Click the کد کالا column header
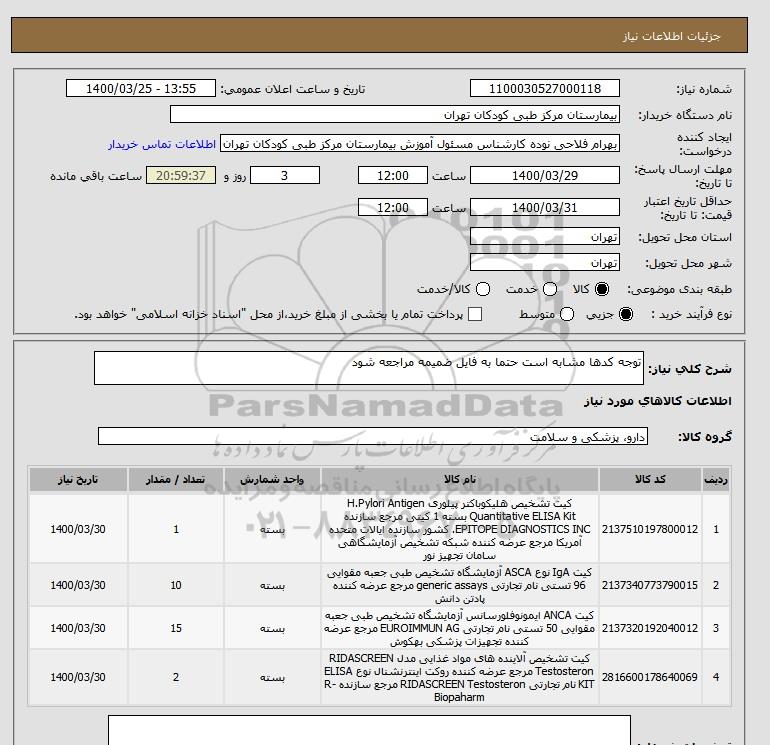Viewport: 770px width, 745px height. [x=650, y=479]
